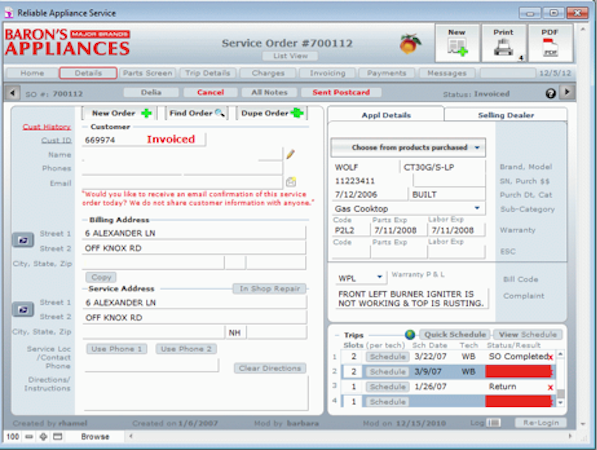Click the window vertical scrollbar up arrow

[583, 29]
